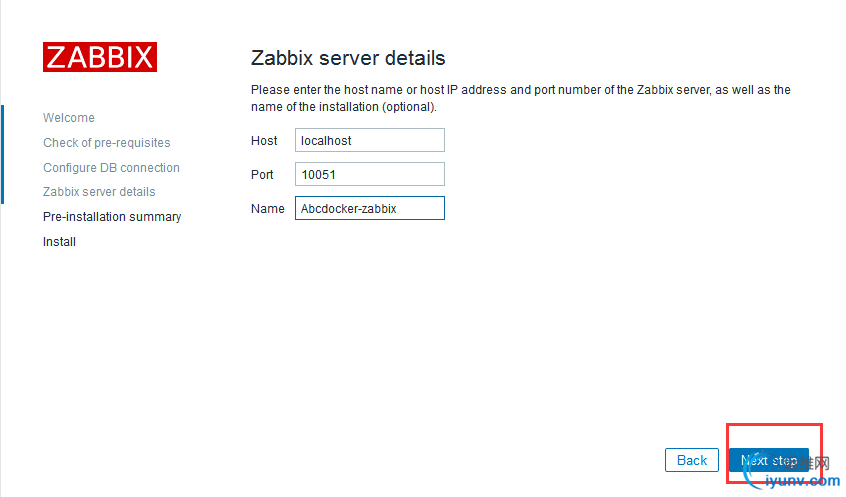This screenshot has width=846, height=497.
Task: Open Check of pre-requisites step
Action: (x=107, y=143)
